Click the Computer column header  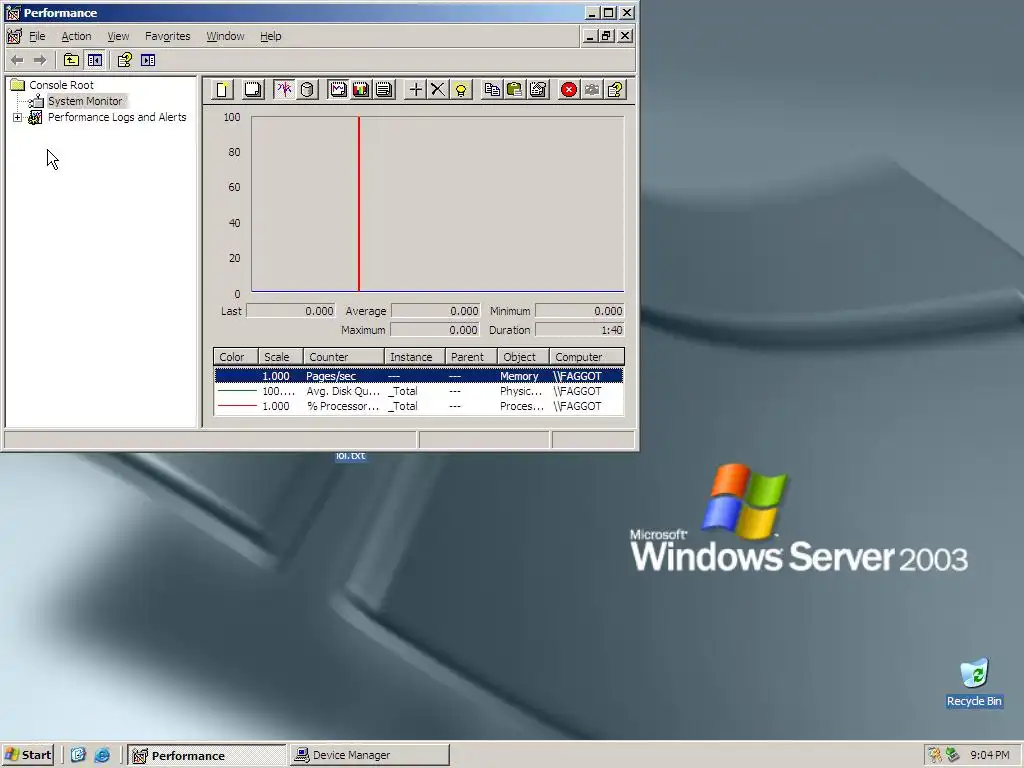(586, 357)
